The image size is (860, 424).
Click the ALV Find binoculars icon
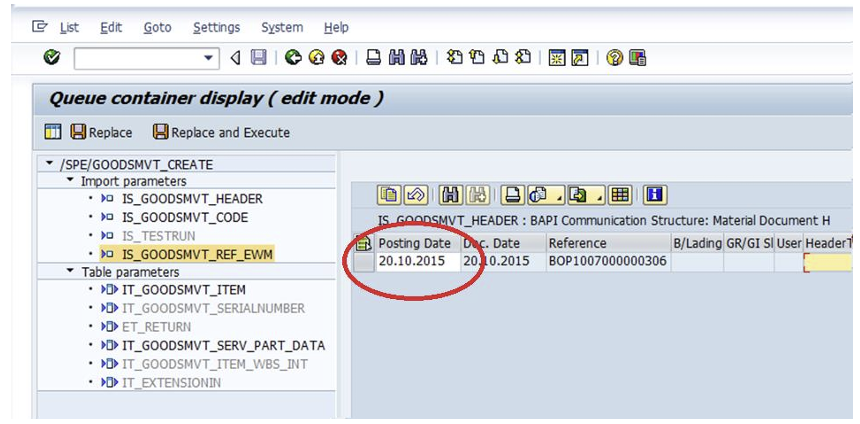coord(451,195)
